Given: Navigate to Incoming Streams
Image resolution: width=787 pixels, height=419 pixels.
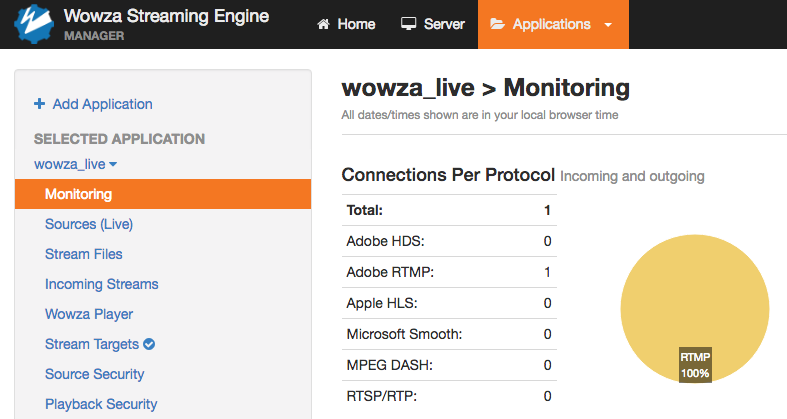Looking at the screenshot, I should 101,284.
